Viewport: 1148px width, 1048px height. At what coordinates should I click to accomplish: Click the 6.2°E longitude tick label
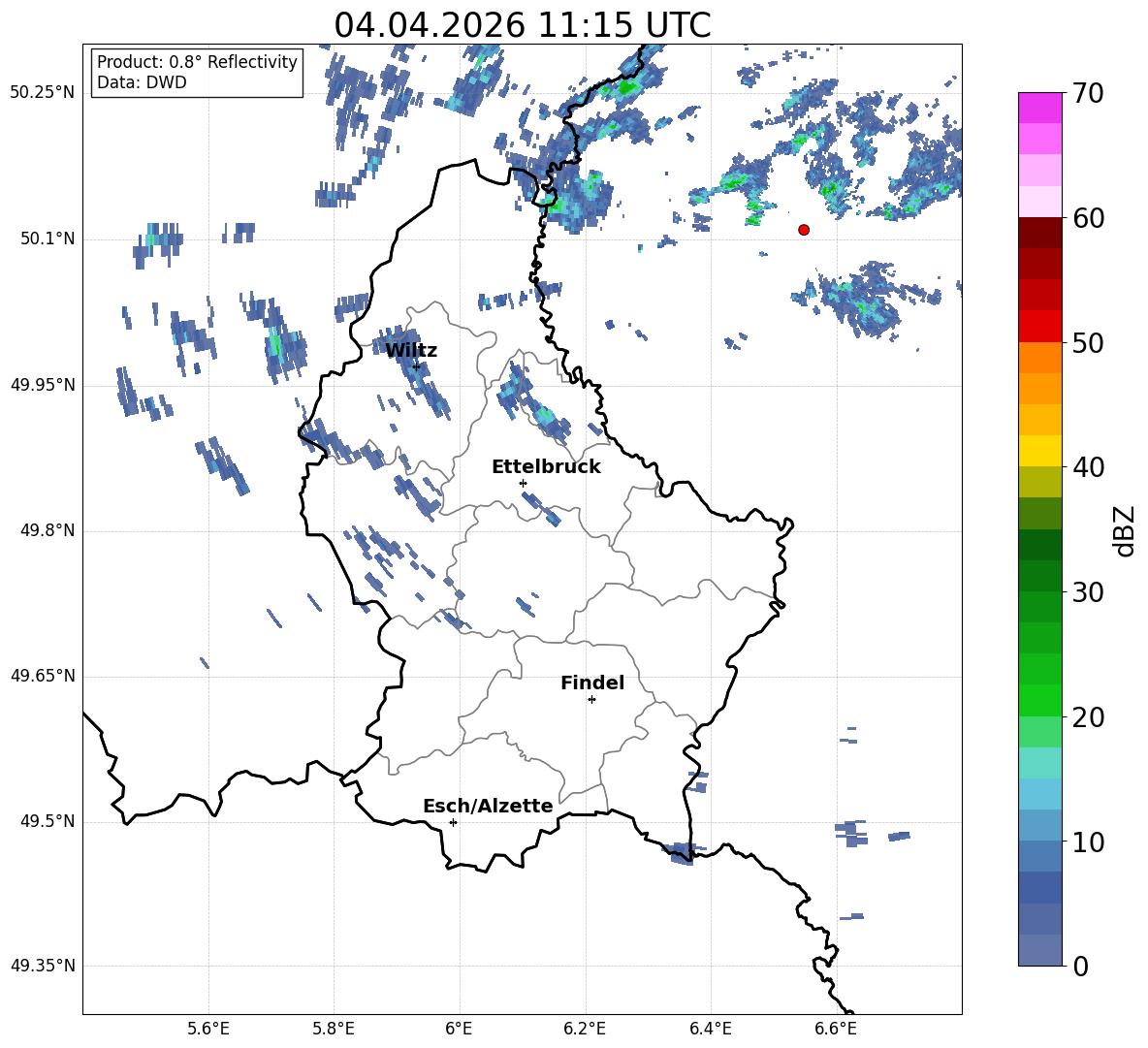585,1029
